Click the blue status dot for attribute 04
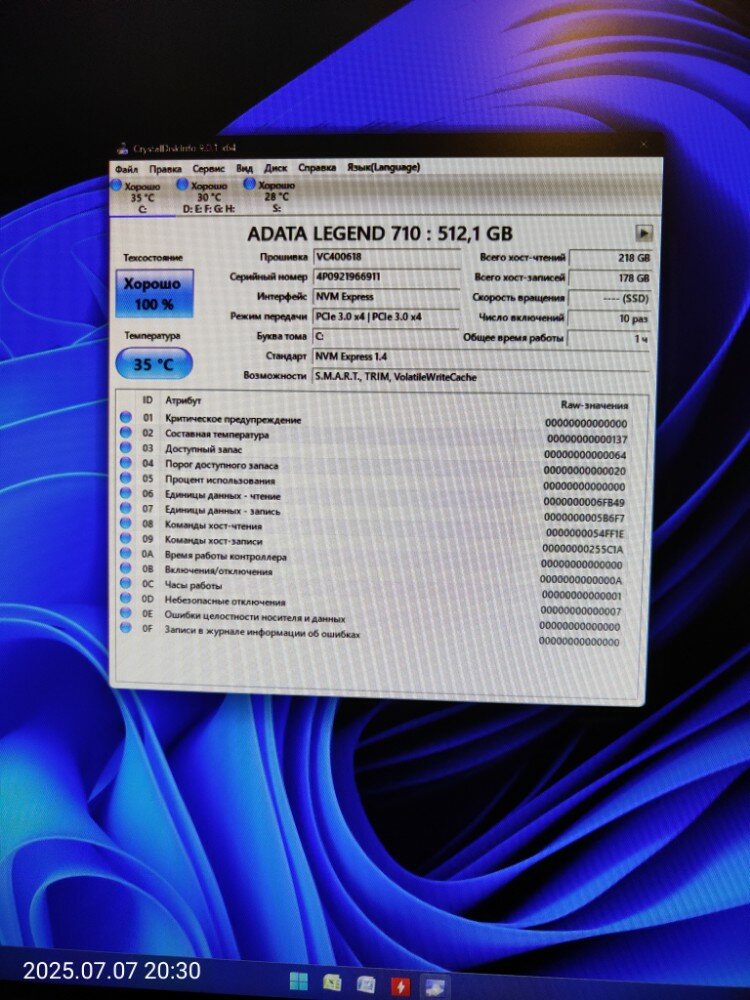Screen dimensions: 750x1000 126,464
